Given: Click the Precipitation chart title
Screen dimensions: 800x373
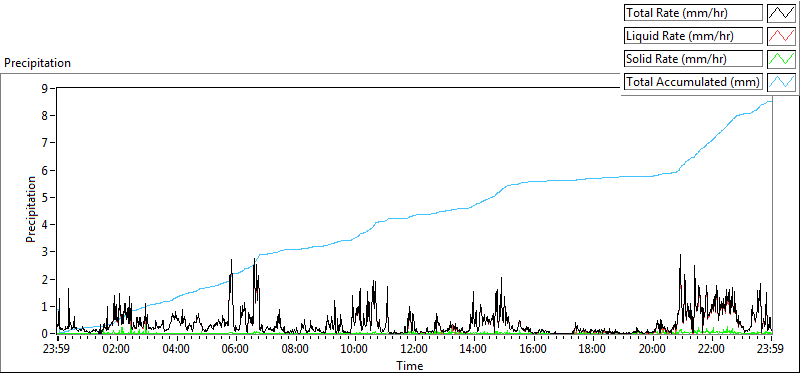Looking at the screenshot, I should click(37, 63).
